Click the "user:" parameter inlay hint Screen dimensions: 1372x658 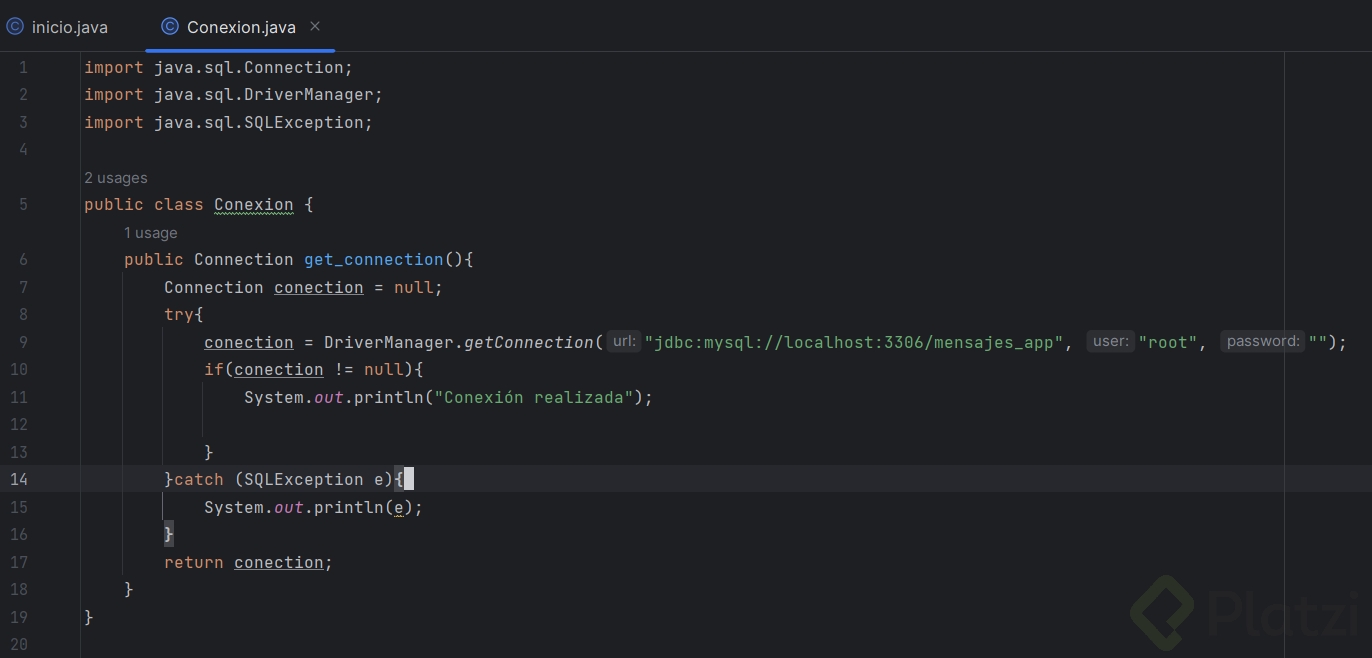click(x=1110, y=342)
